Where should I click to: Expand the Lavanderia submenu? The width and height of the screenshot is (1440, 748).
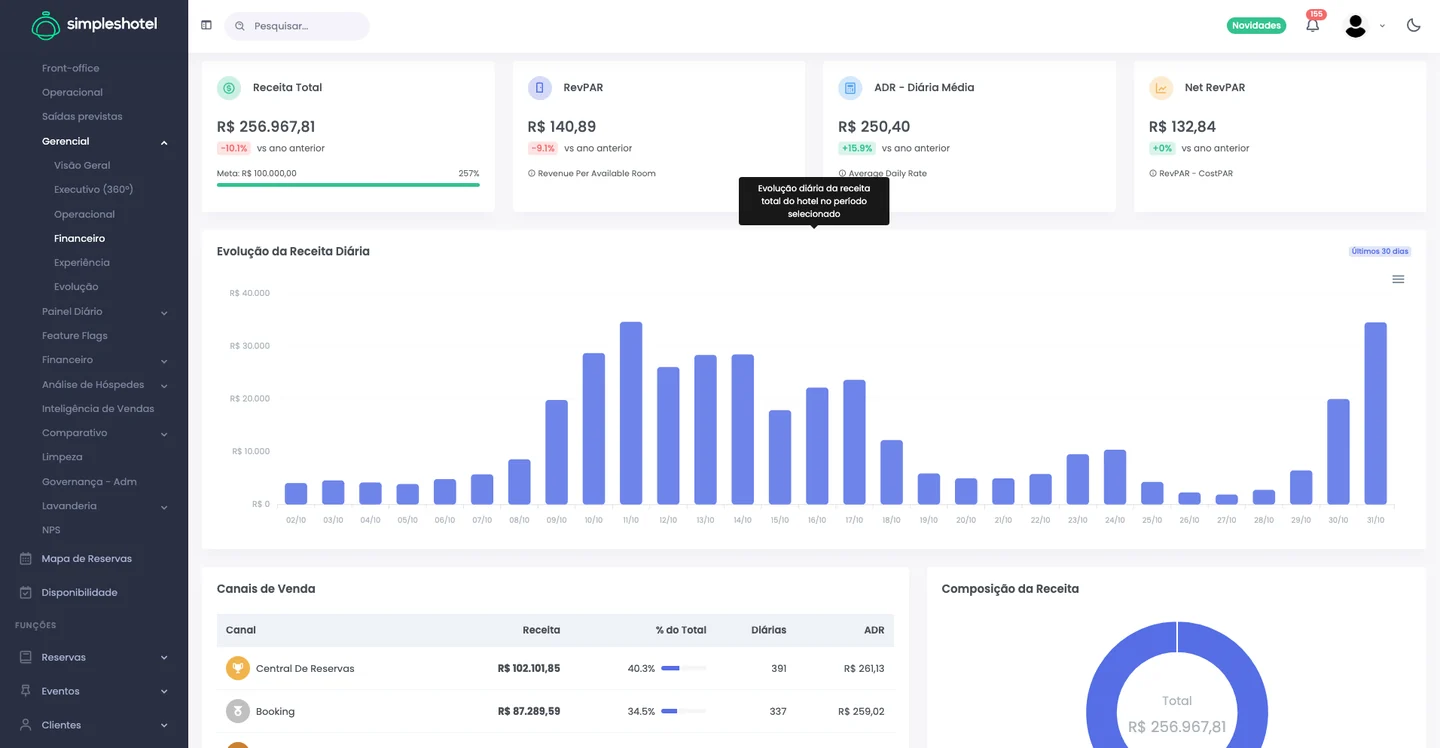tap(164, 507)
